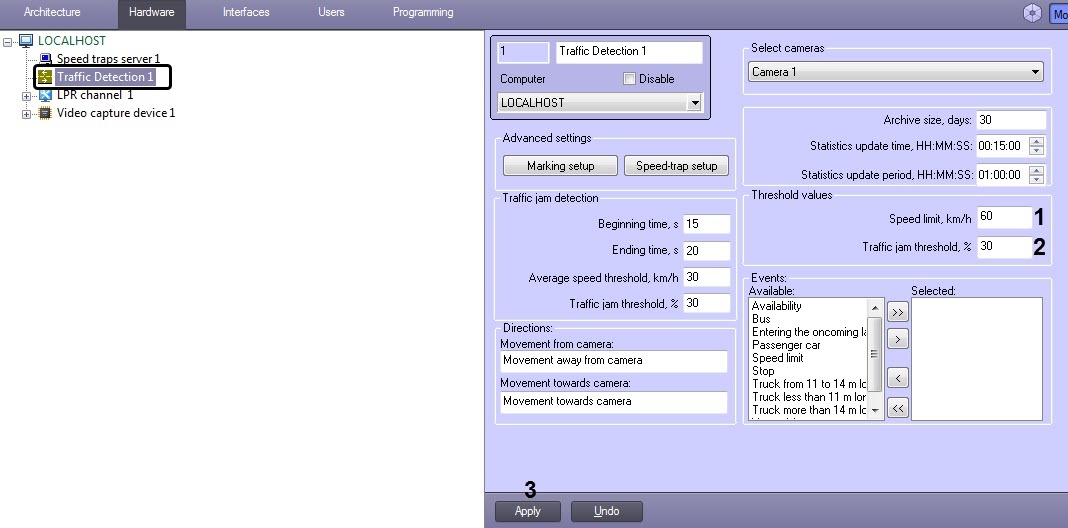Click the Available events list scrollbar
Screen dimensions: 1068x528
[x=875, y=359]
